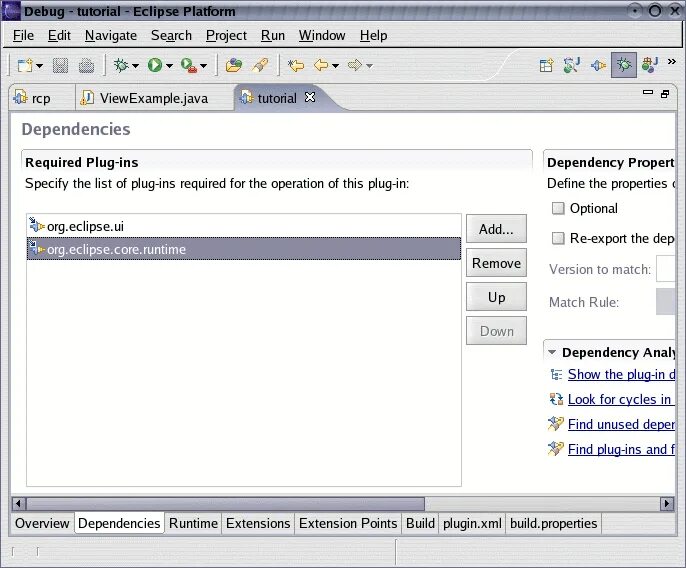Switch to the Runtime page tab
The image size is (686, 568).
pos(193,523)
